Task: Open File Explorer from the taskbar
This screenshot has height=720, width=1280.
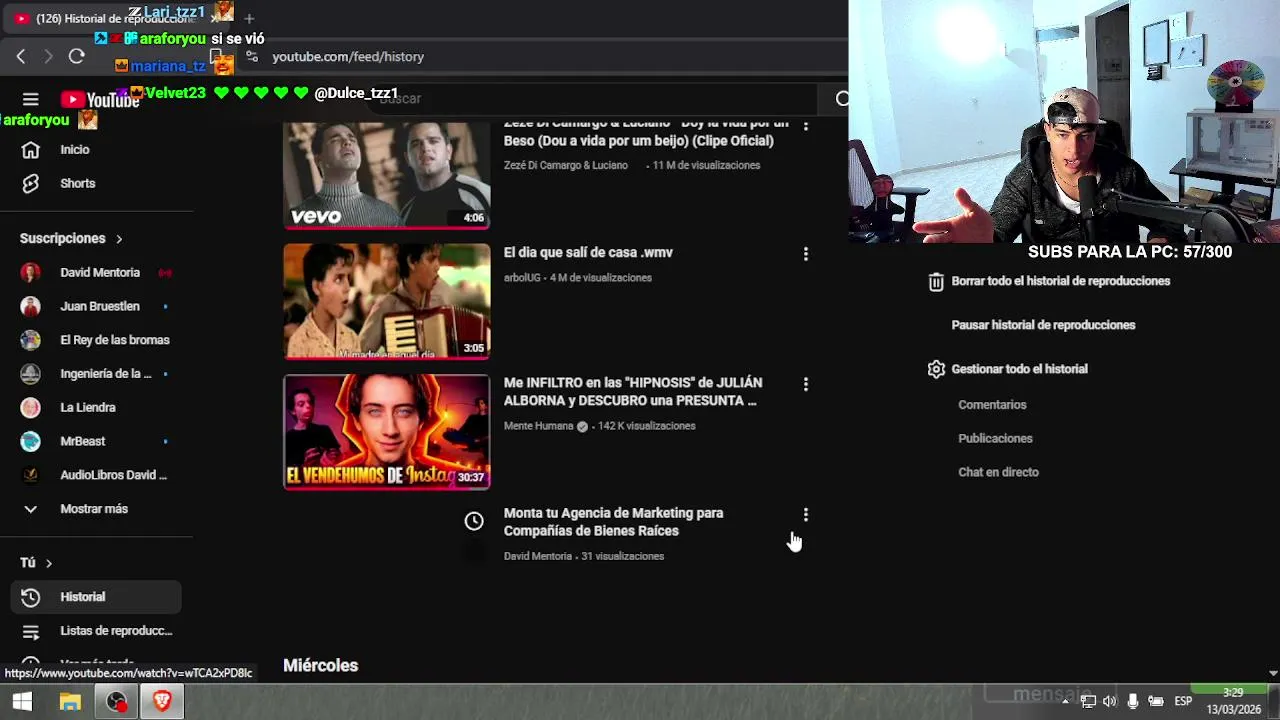Action: (x=70, y=702)
